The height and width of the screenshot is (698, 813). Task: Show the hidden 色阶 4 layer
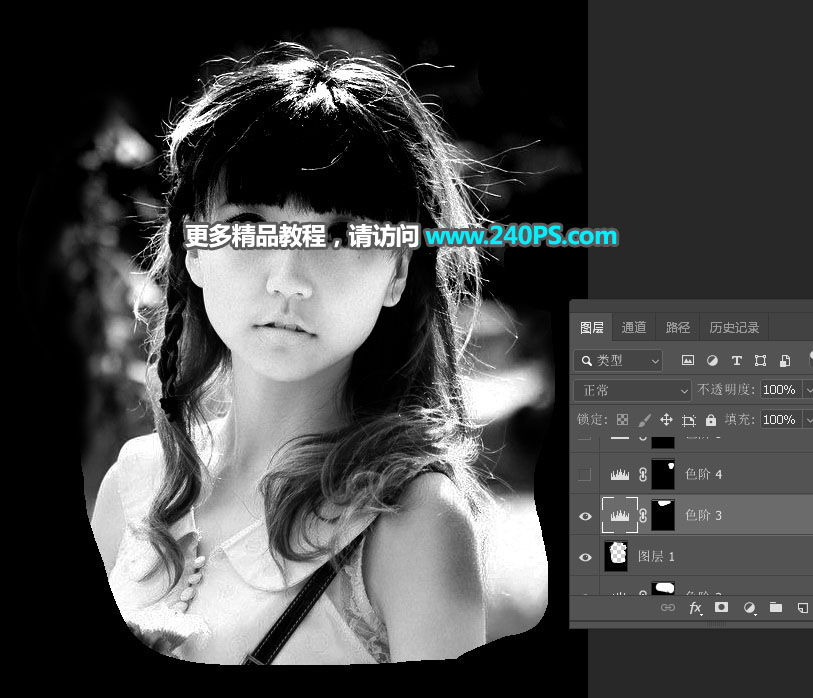[x=584, y=474]
